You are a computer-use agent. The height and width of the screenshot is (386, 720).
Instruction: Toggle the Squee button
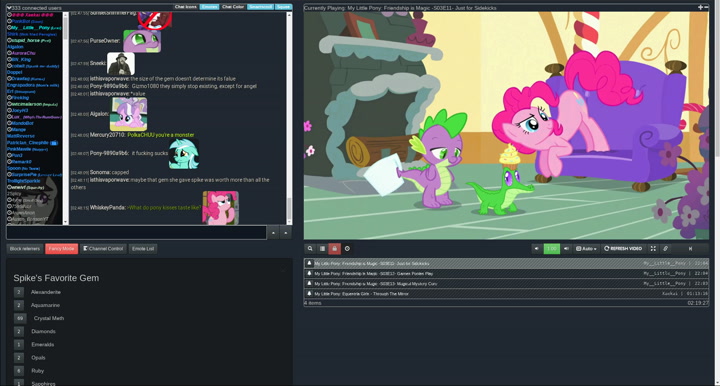(x=283, y=7)
